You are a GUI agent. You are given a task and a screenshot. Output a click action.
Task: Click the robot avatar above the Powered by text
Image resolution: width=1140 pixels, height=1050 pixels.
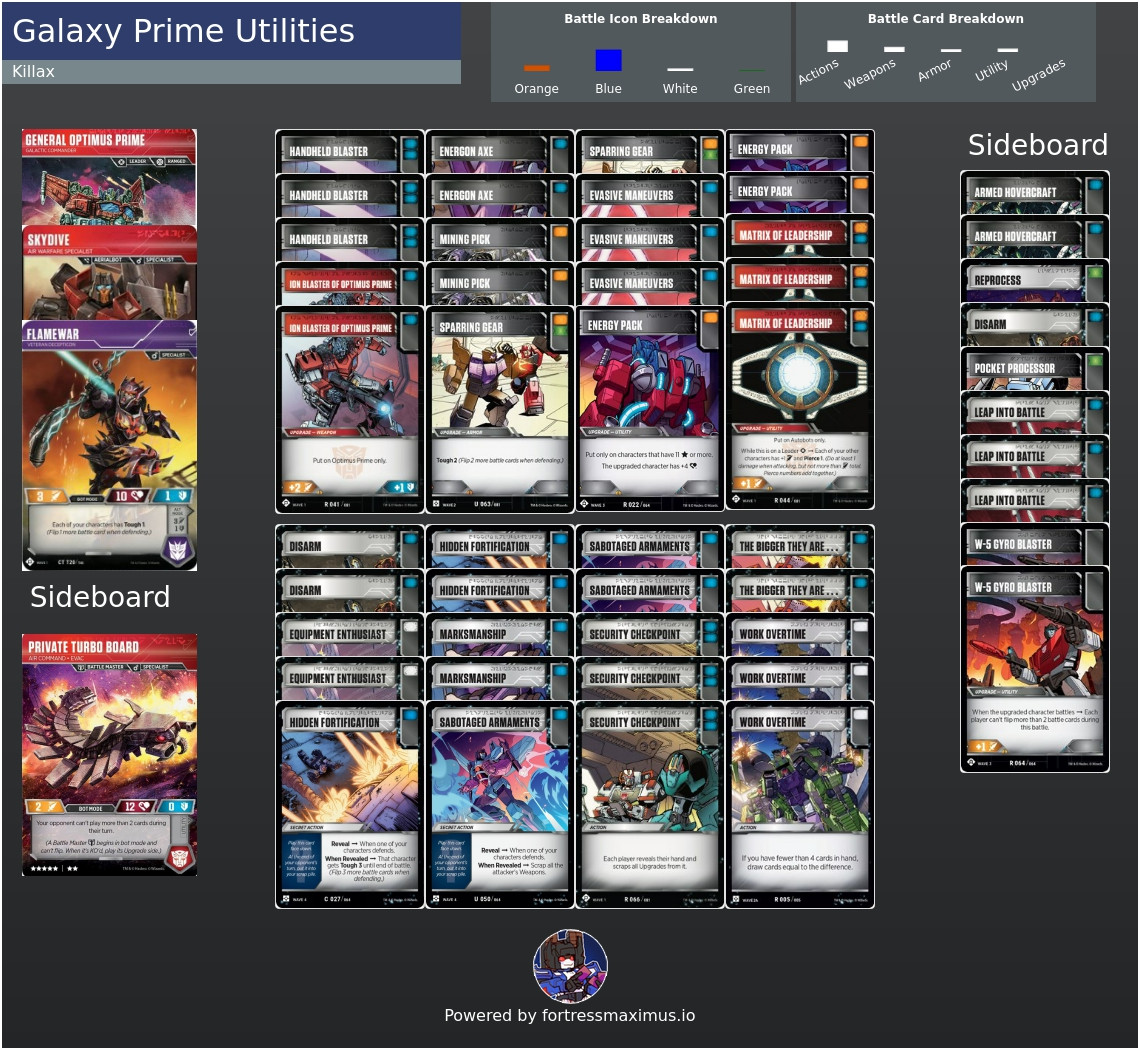570,966
